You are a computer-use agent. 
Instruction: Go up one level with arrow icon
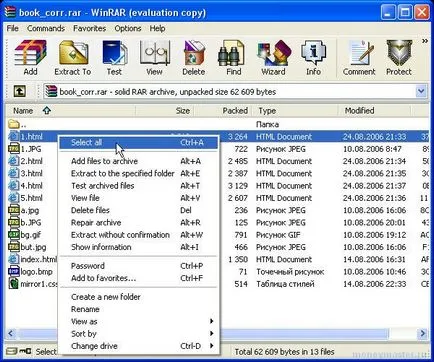coord(20,91)
